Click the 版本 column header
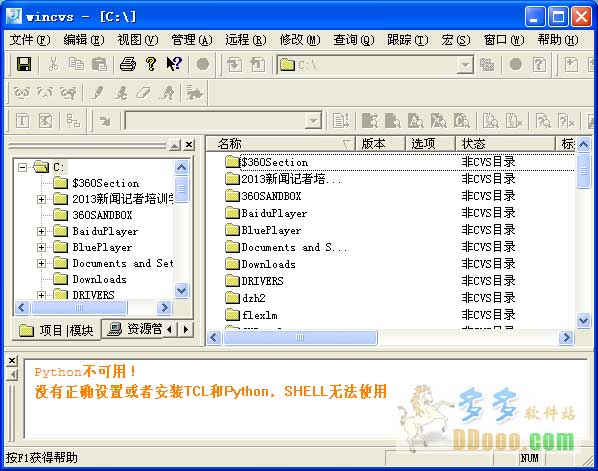The image size is (598, 471). coord(380,144)
